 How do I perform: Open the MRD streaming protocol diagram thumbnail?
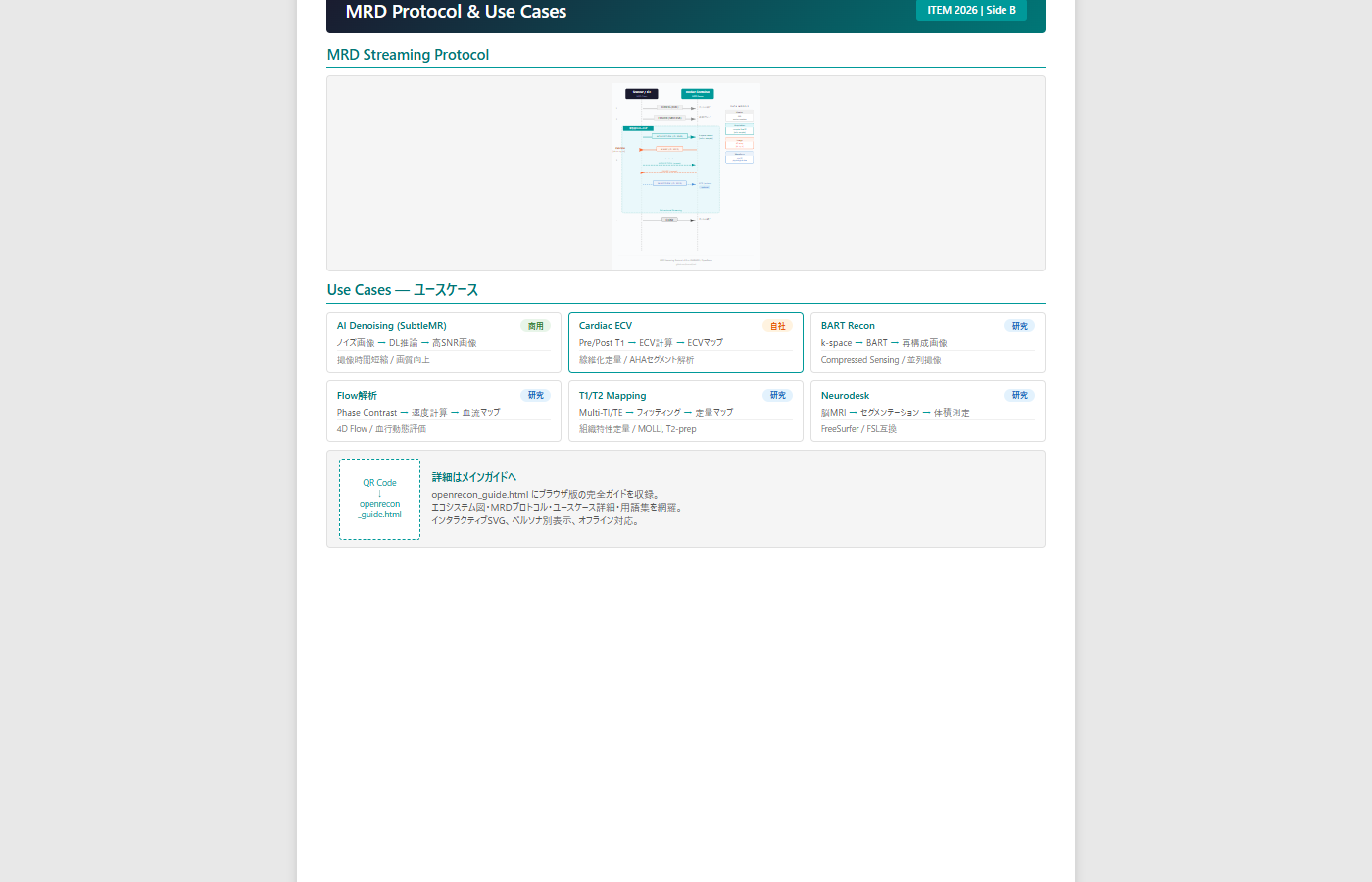685,175
